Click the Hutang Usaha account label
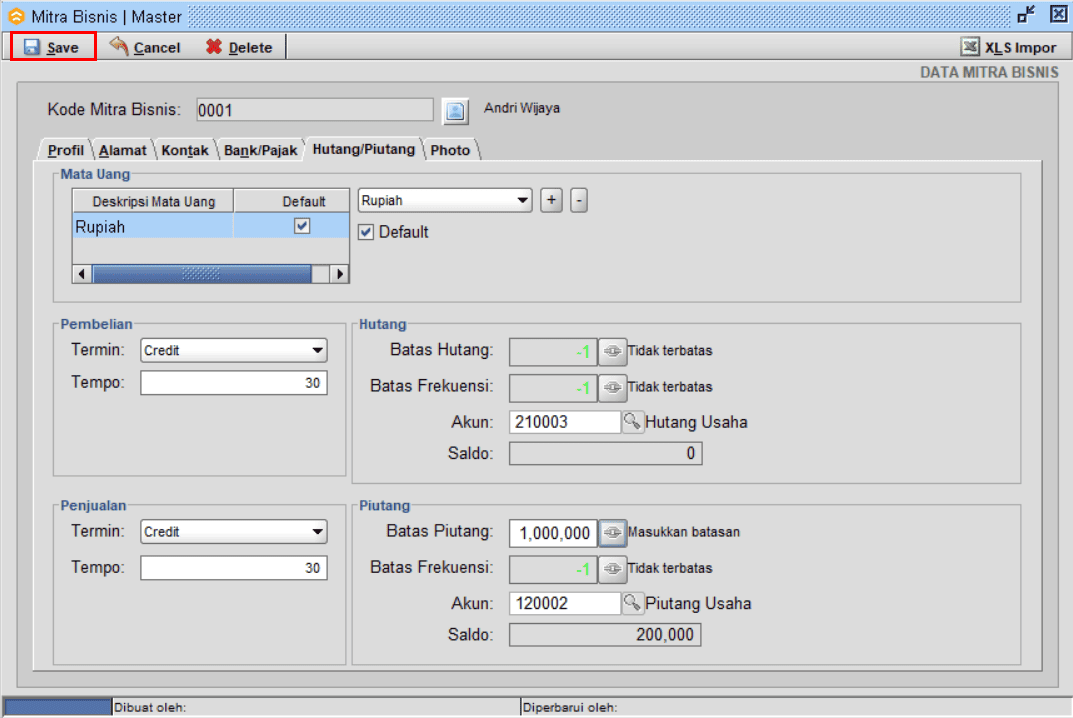1073x718 pixels. click(x=696, y=422)
